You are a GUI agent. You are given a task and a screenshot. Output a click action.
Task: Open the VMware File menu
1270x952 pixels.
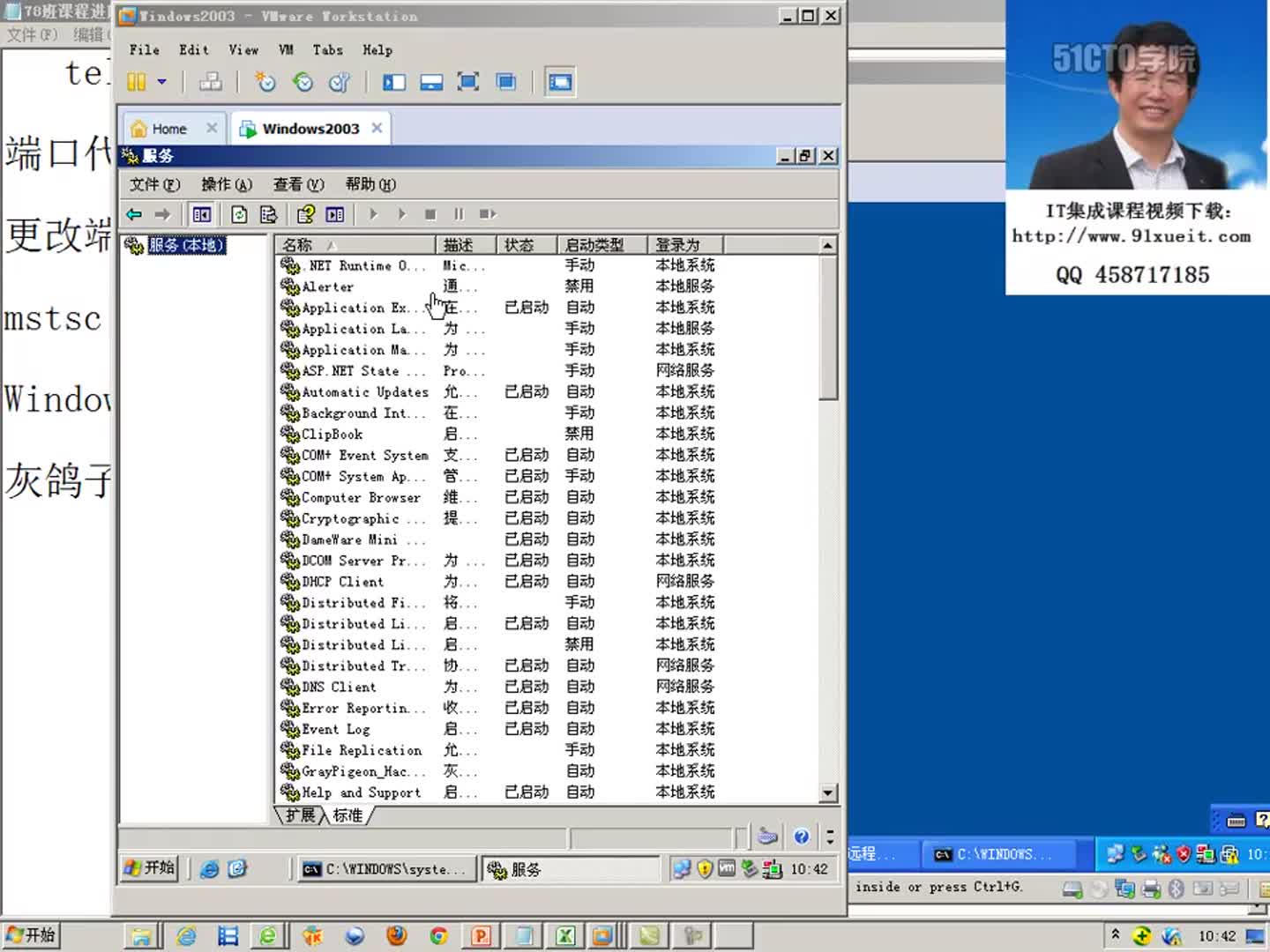tap(145, 50)
